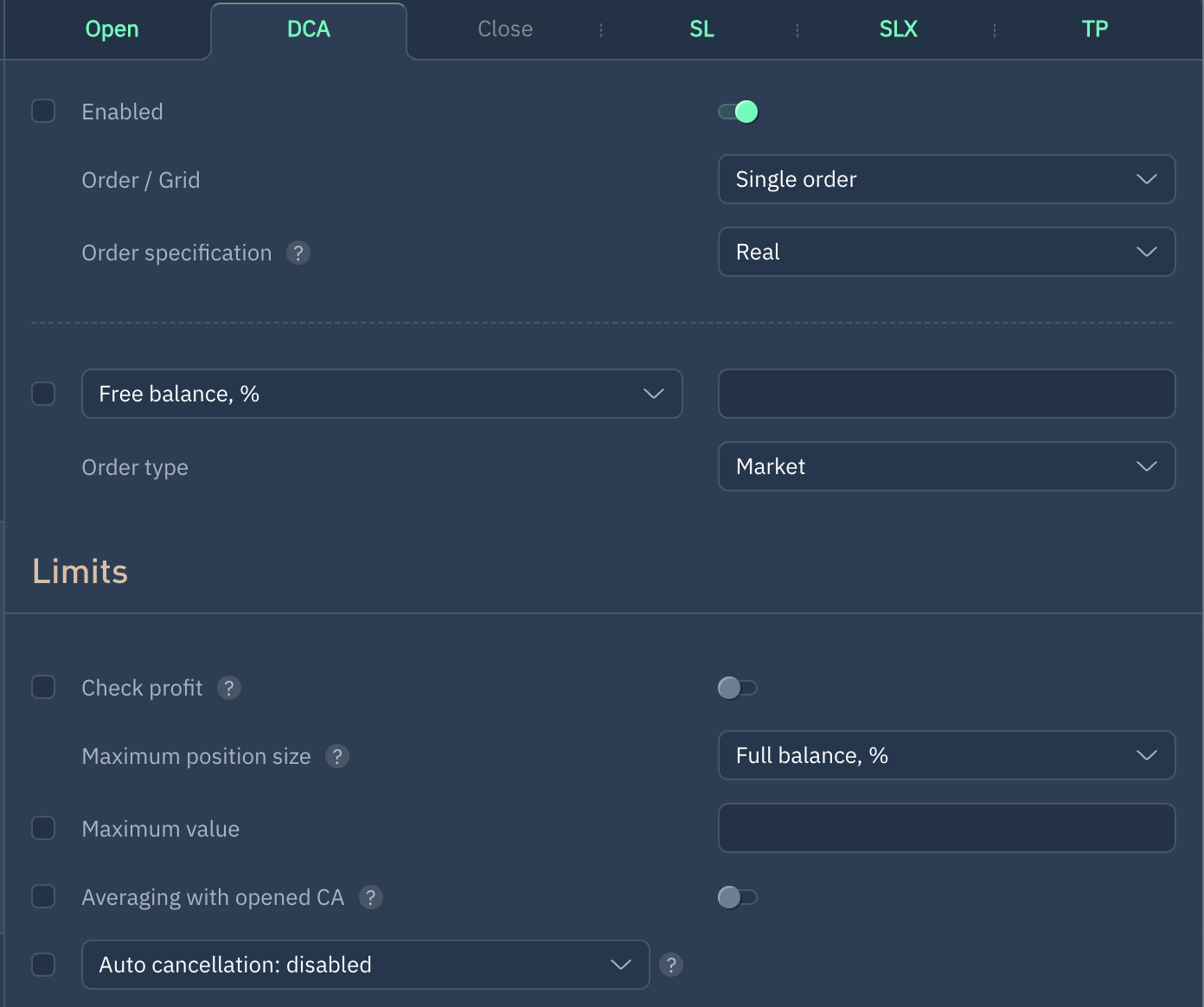
Task: Tick the checkbox beside Free balance, %
Action: click(x=43, y=394)
